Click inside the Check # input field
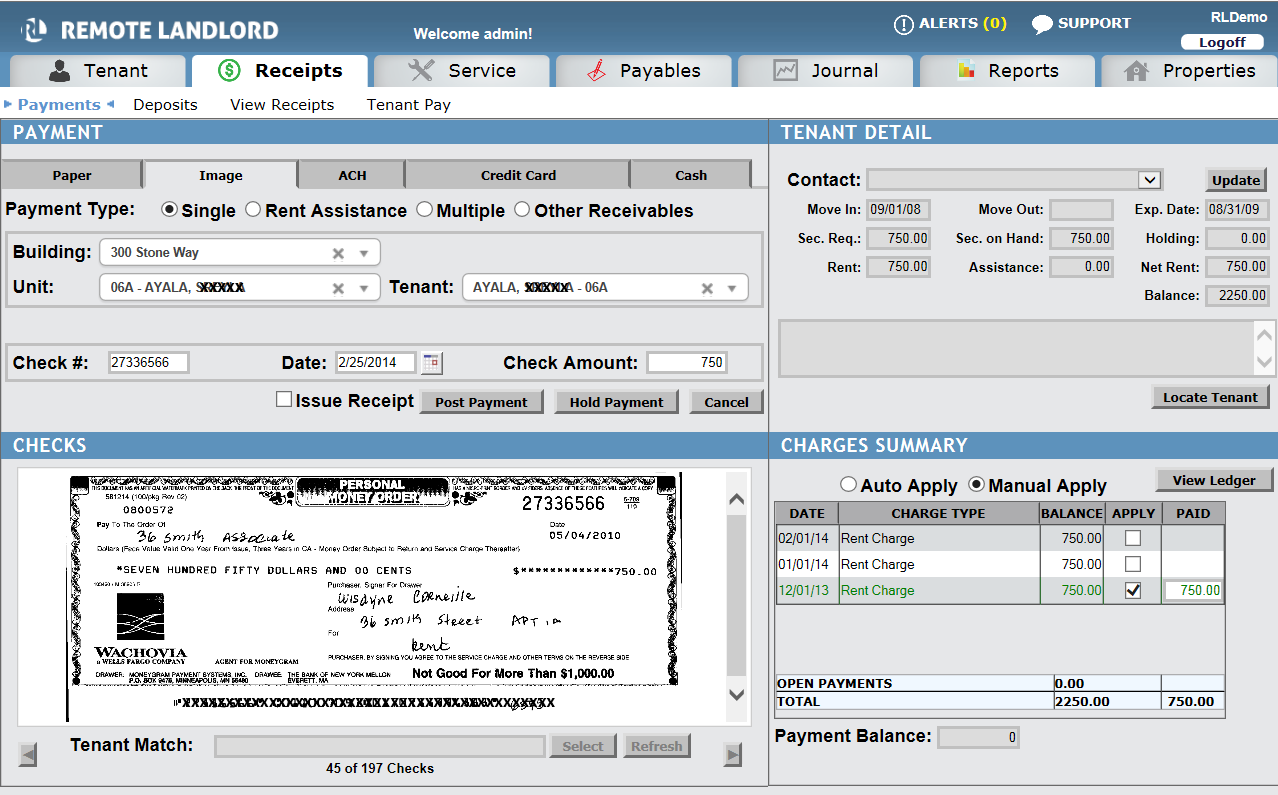The height and width of the screenshot is (795, 1278). [x=148, y=362]
